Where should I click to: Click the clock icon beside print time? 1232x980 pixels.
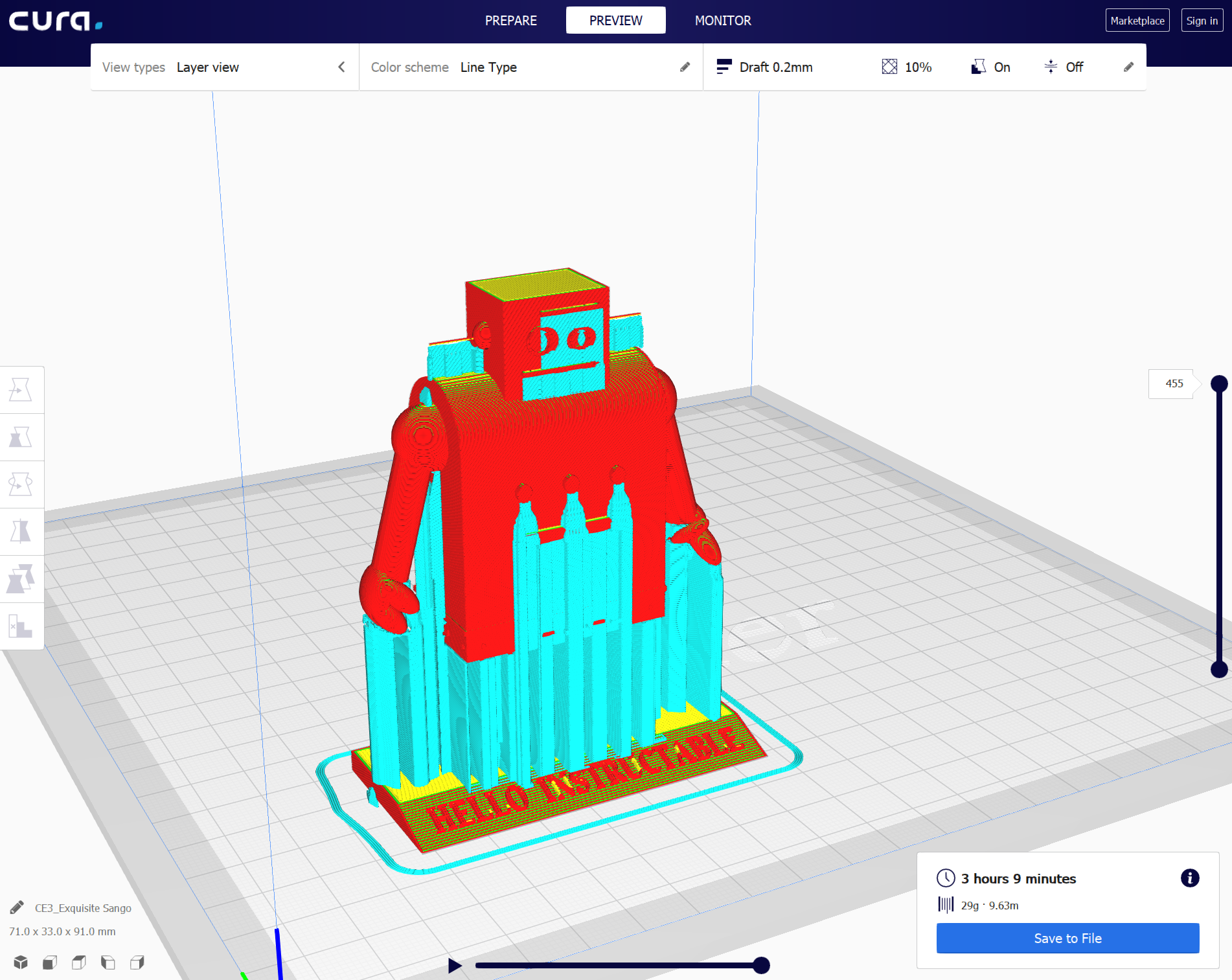(x=946, y=878)
